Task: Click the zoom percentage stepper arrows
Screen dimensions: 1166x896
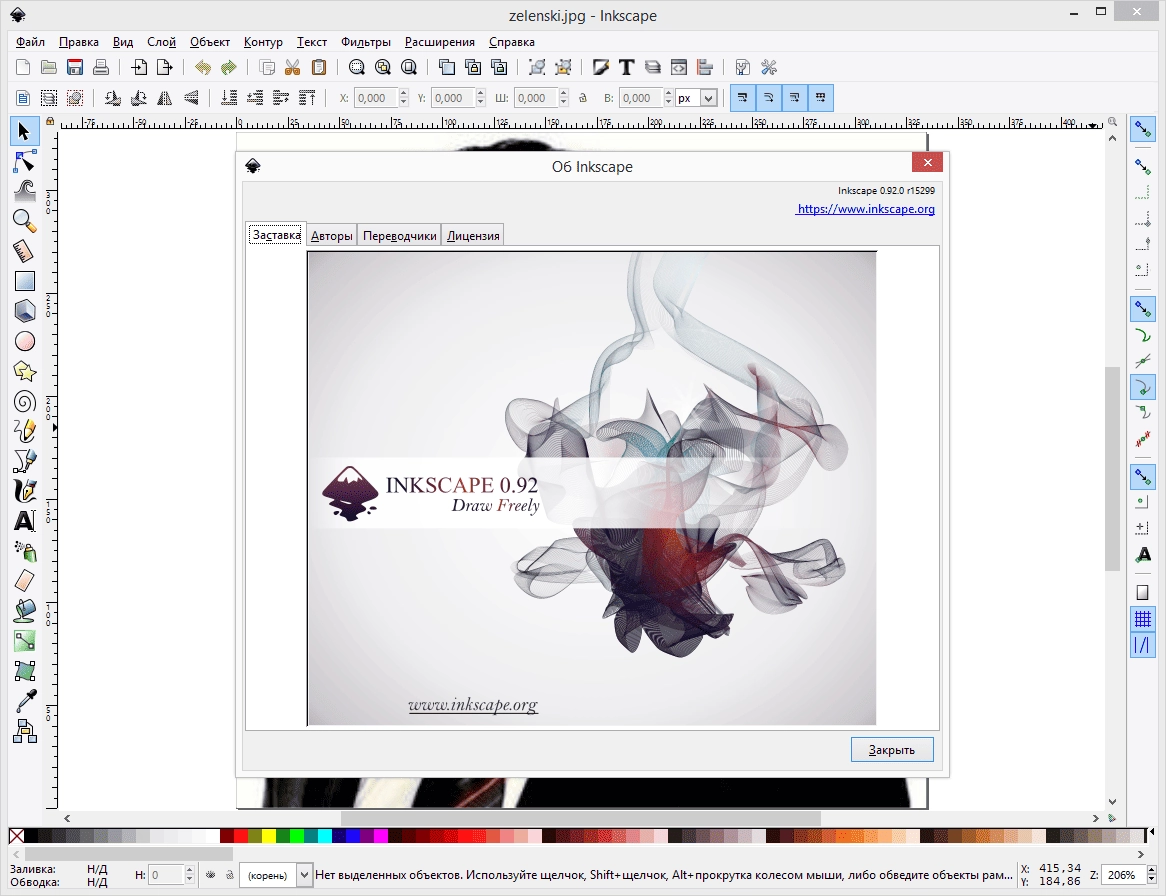Action: (x=1152, y=875)
